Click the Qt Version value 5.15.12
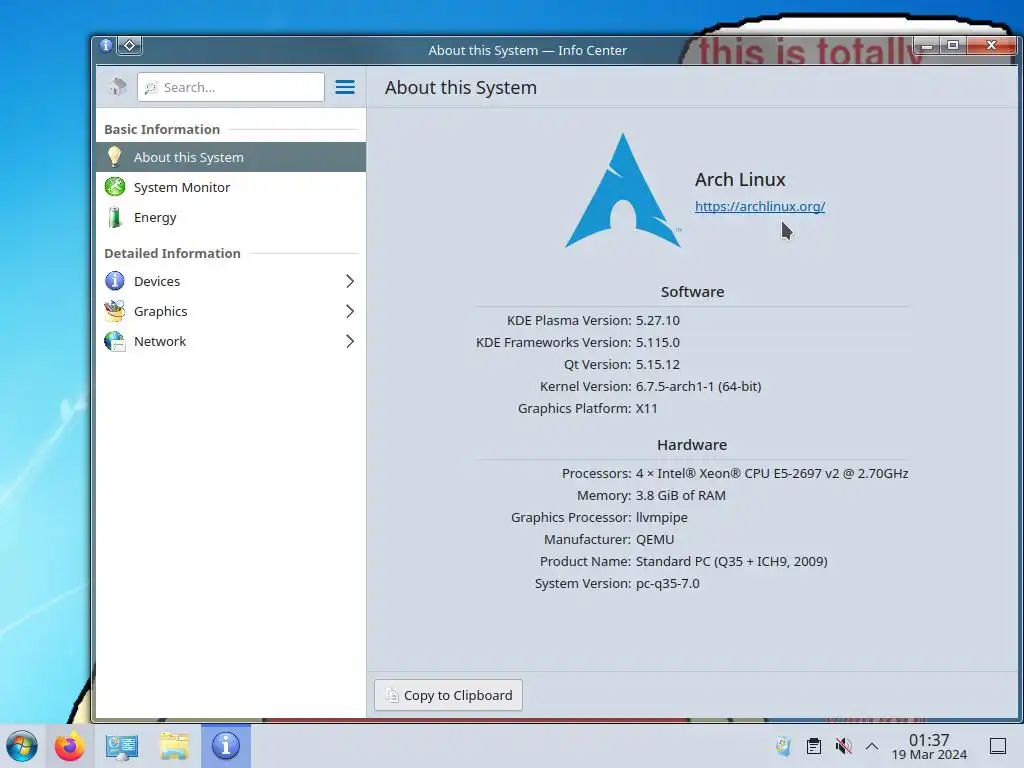The image size is (1024, 768). tap(658, 364)
